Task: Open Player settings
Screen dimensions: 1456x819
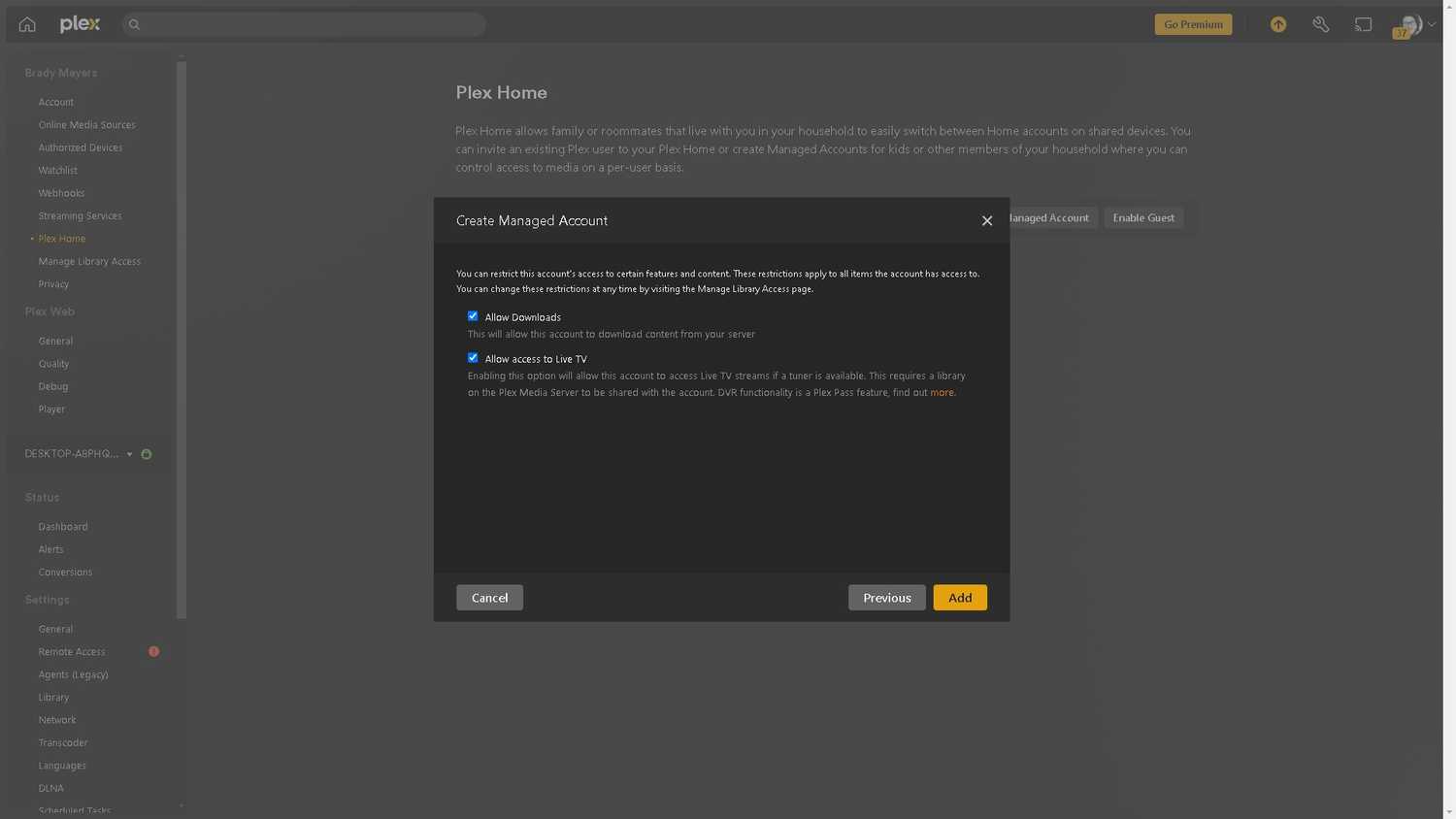Action: 51,409
